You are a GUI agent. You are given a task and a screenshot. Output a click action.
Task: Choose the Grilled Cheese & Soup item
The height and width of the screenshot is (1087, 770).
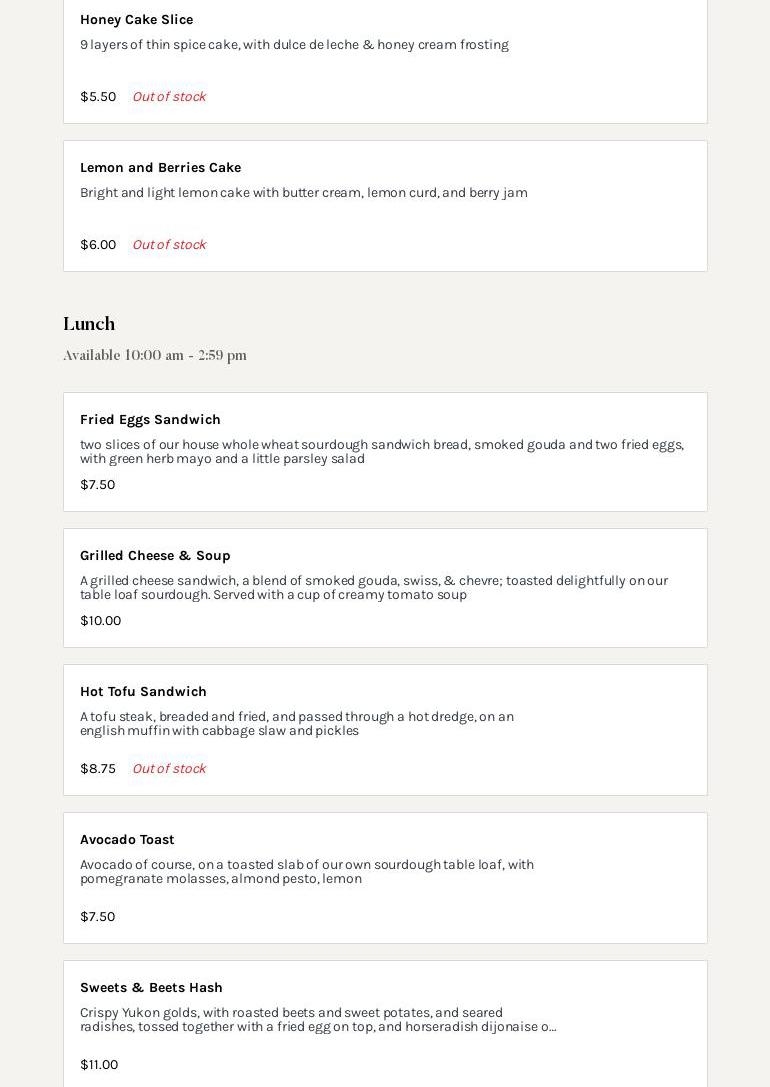pos(155,555)
